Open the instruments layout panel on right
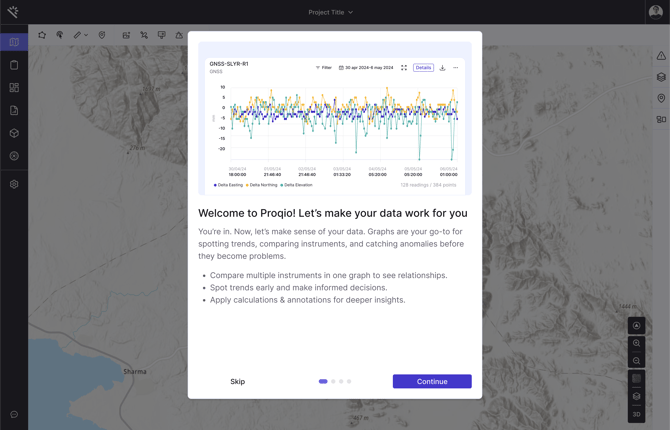 [x=661, y=119]
